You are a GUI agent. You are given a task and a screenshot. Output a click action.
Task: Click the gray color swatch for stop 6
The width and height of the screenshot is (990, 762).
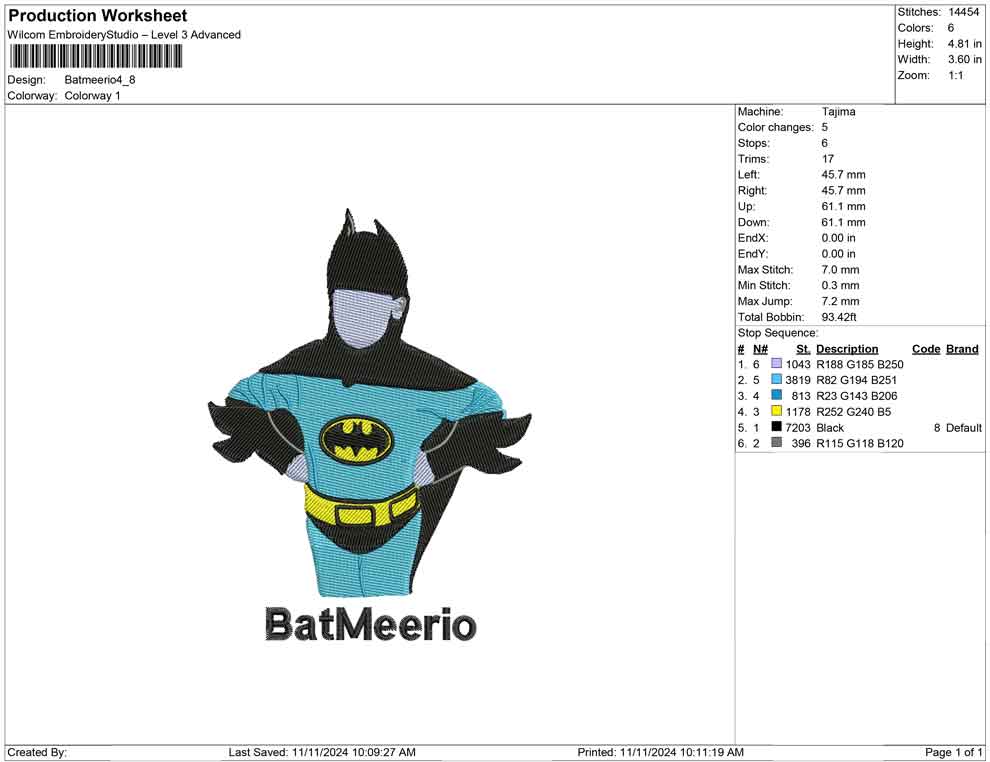[x=777, y=443]
